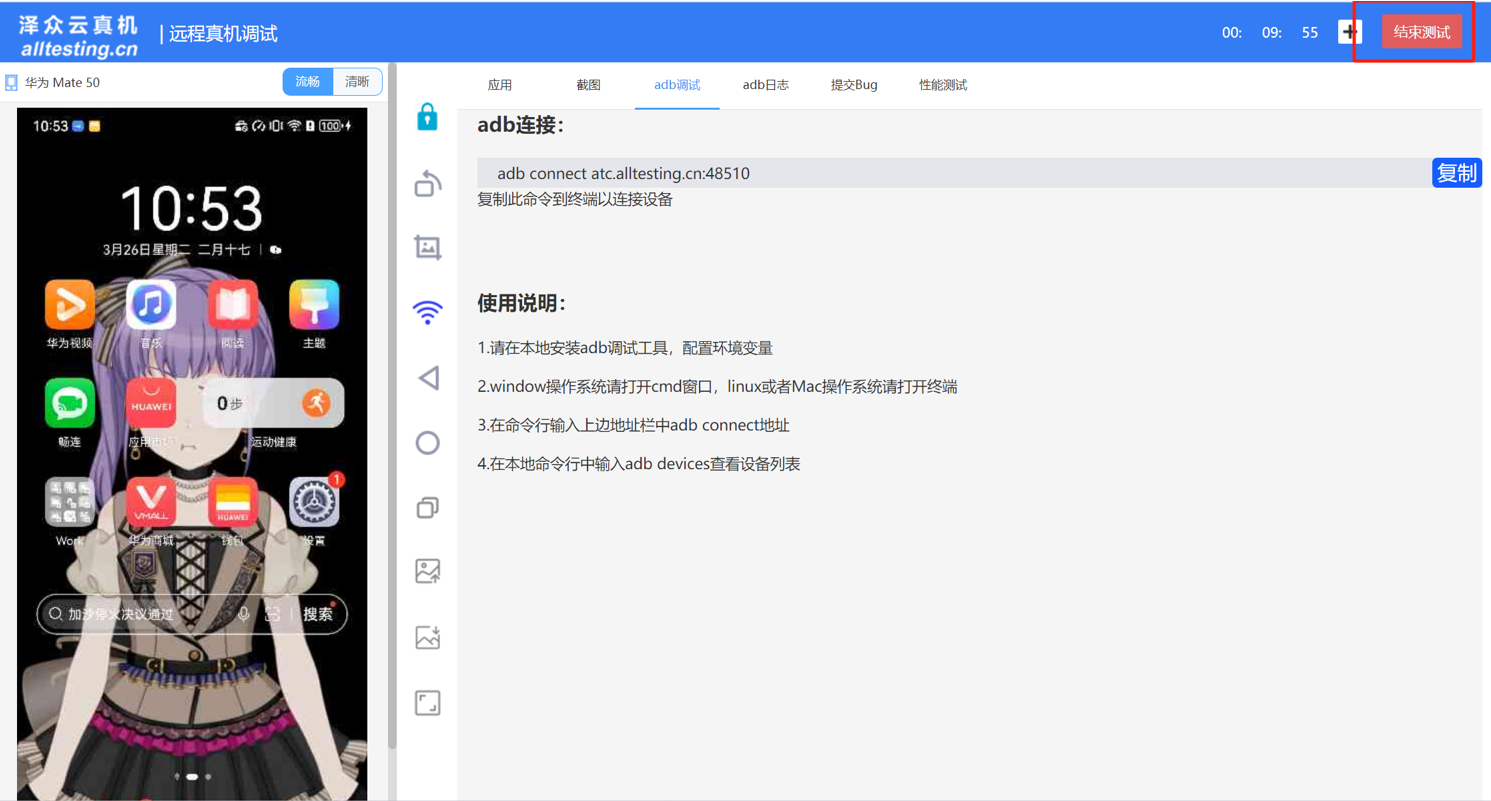Screen dimensions: 1491x801
Task: Click the 复制 copy button
Action: [1456, 173]
